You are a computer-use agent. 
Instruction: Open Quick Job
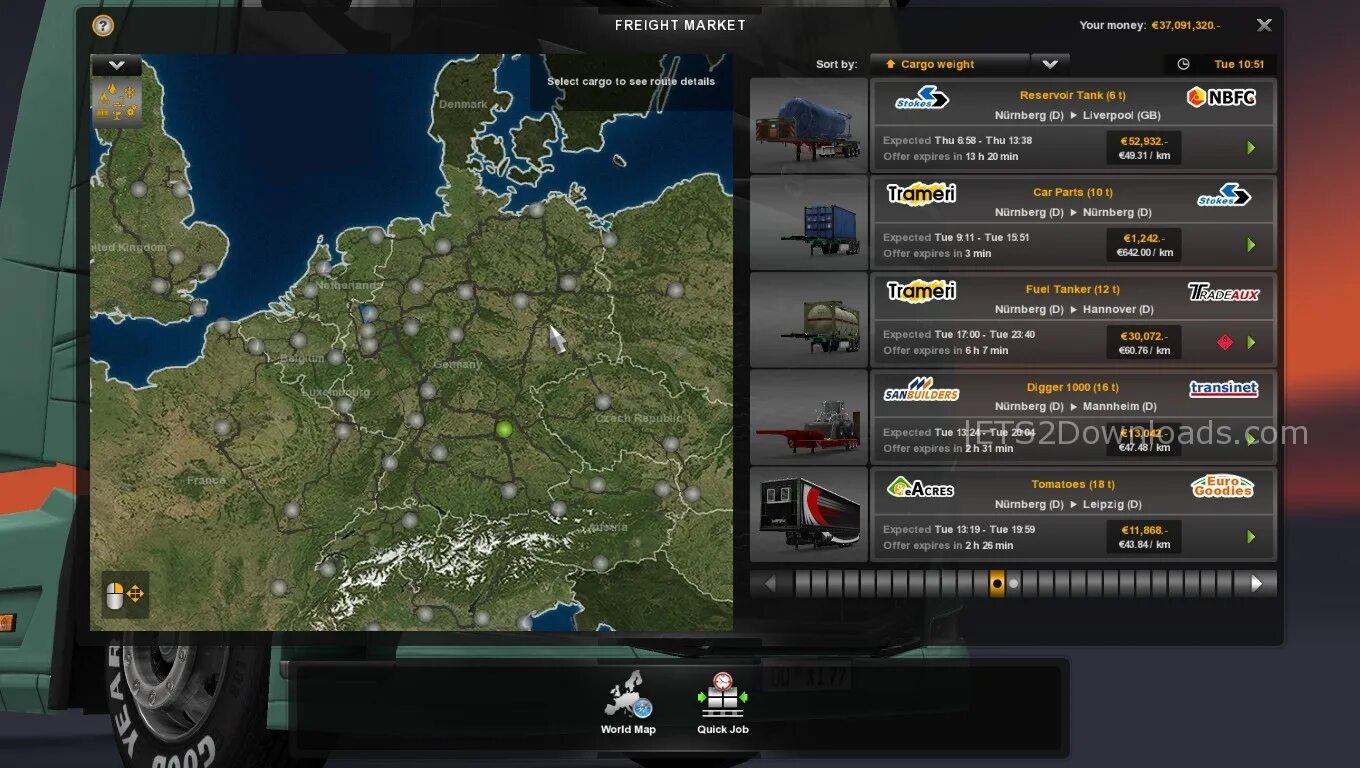tap(723, 704)
